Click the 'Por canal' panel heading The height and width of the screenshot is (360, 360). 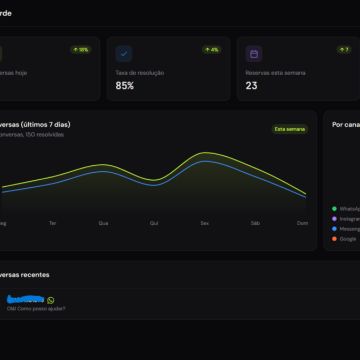tap(346, 125)
